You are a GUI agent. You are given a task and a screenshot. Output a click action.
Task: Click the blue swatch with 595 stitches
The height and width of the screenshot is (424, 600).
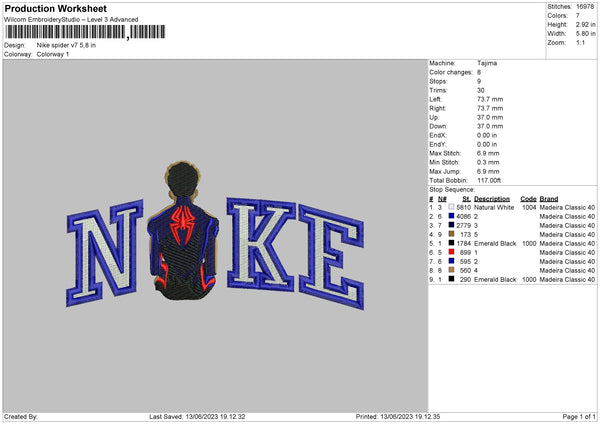pos(452,261)
